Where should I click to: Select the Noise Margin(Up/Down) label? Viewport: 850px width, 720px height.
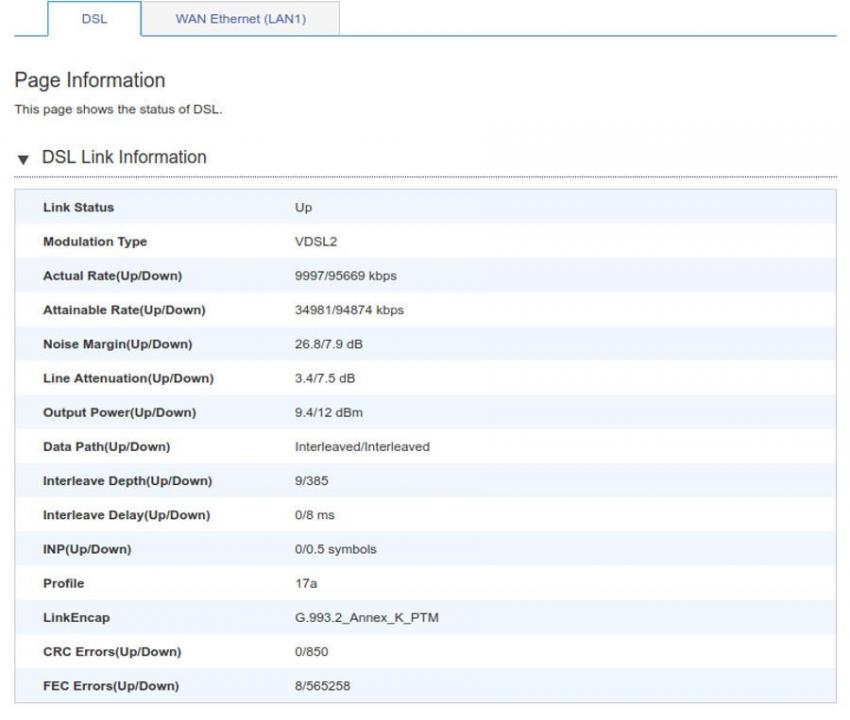tap(117, 344)
